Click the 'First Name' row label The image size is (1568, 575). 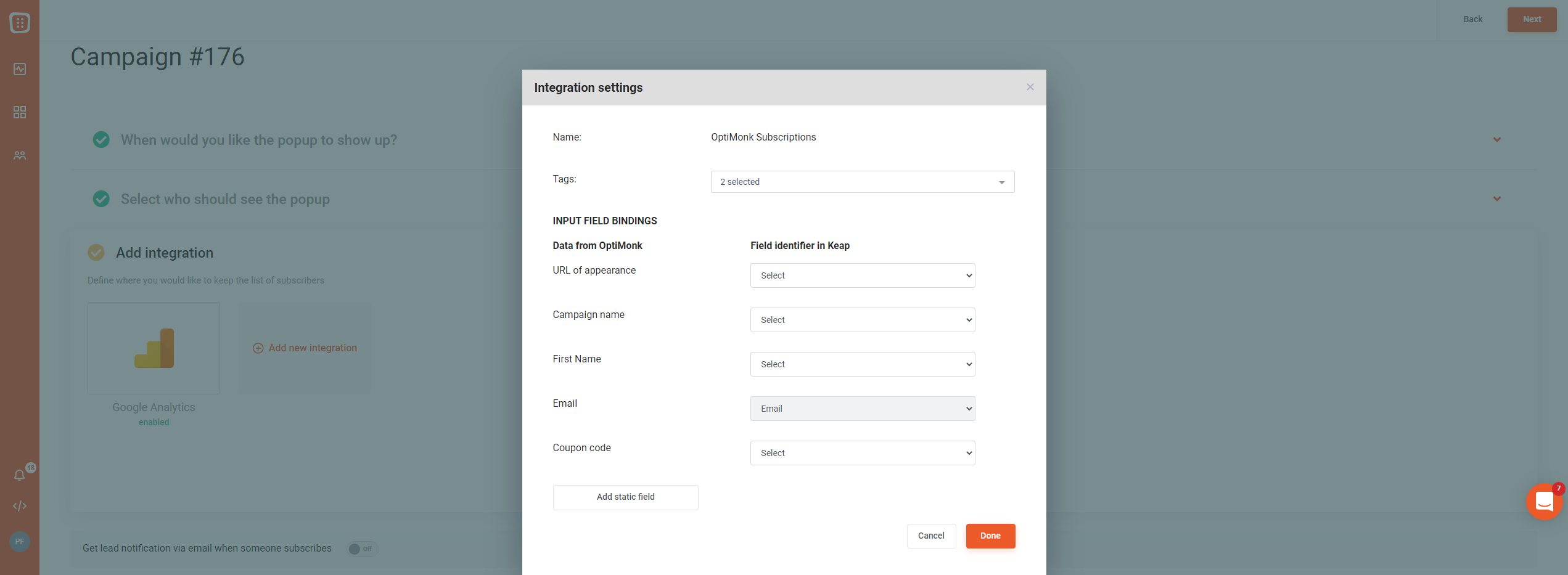[577, 359]
